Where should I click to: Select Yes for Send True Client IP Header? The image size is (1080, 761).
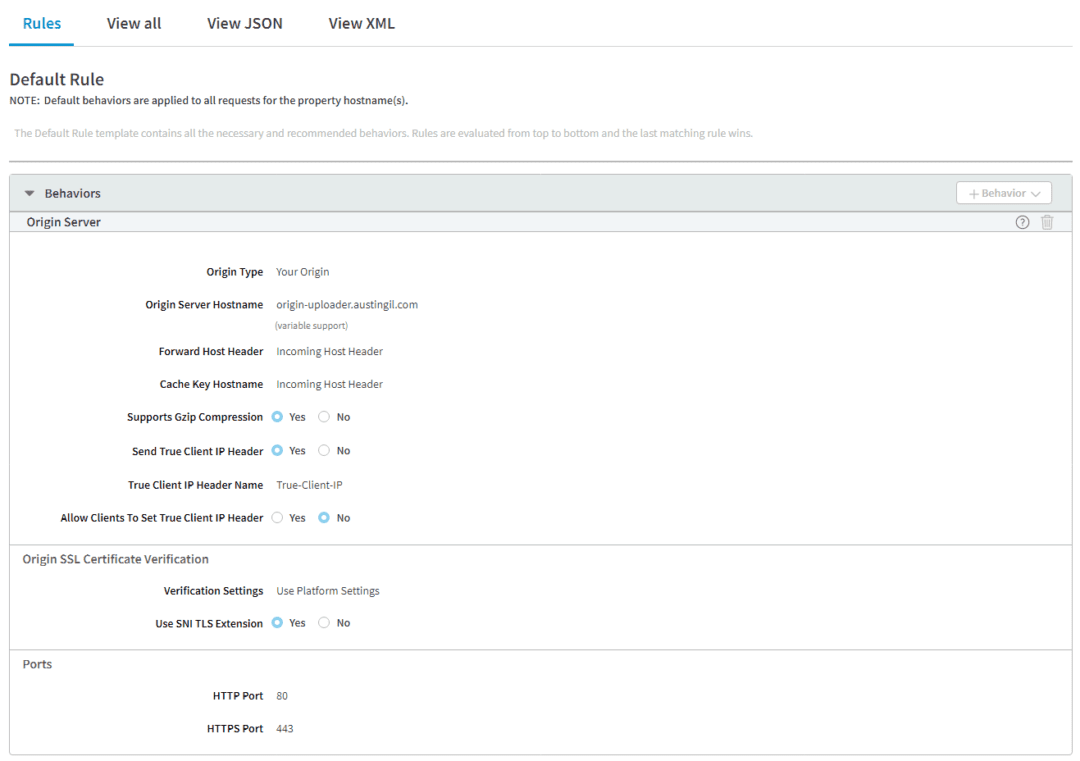point(278,451)
